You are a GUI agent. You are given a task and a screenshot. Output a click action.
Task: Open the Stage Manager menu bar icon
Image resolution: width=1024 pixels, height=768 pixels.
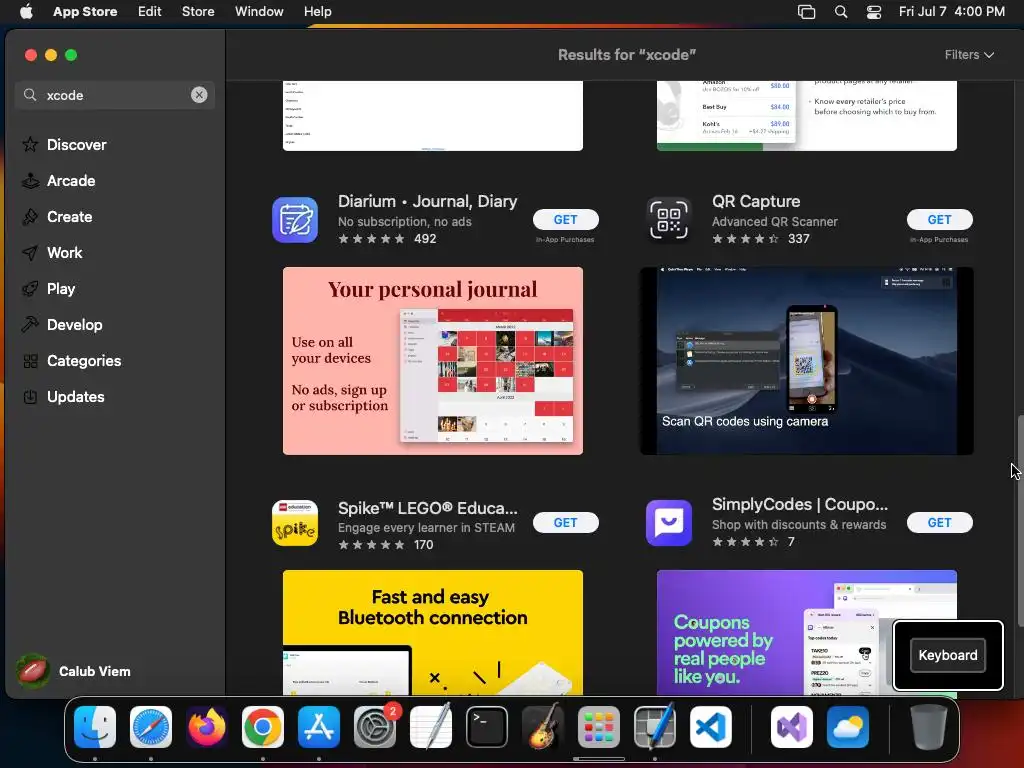pyautogui.click(x=807, y=12)
